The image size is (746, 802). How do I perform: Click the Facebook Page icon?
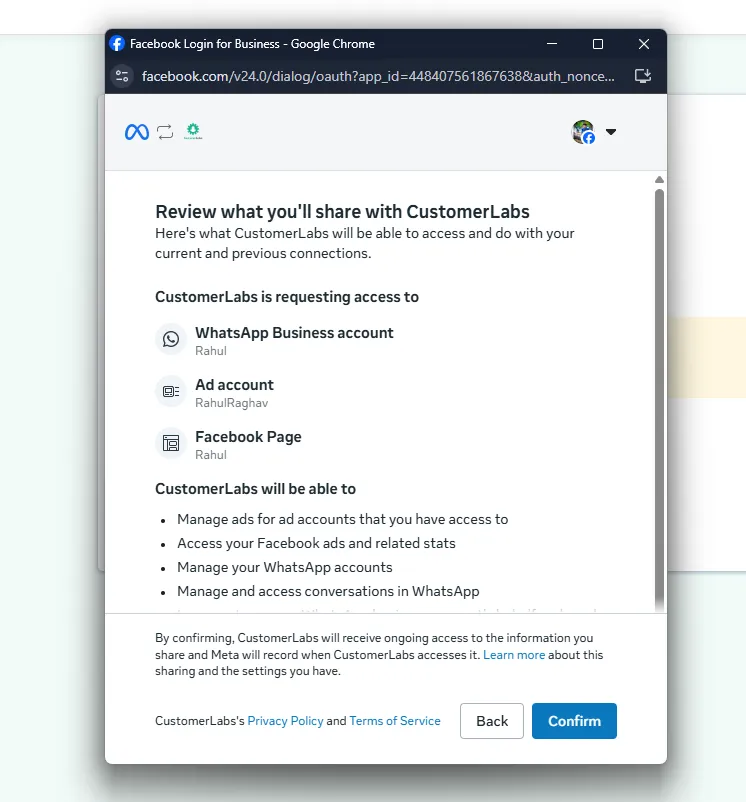(171, 443)
